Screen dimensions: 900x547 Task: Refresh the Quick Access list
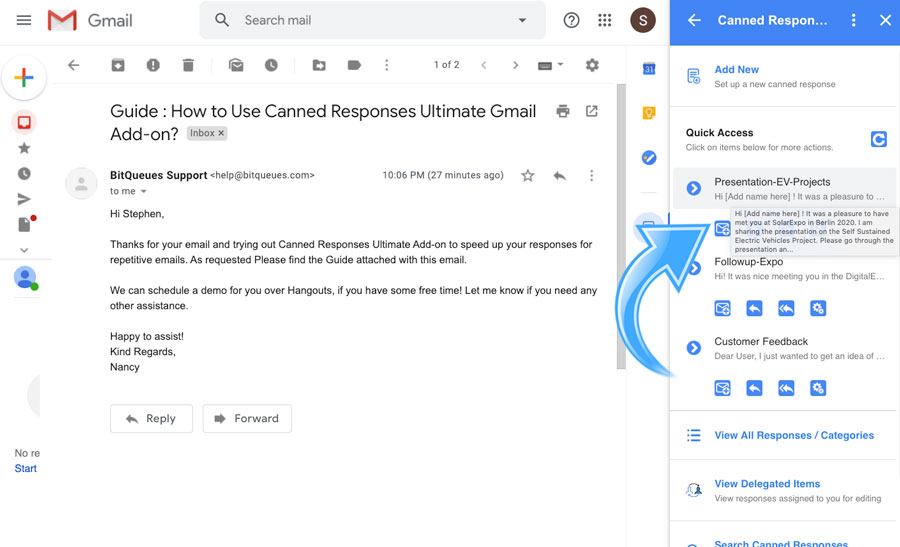(x=878, y=139)
